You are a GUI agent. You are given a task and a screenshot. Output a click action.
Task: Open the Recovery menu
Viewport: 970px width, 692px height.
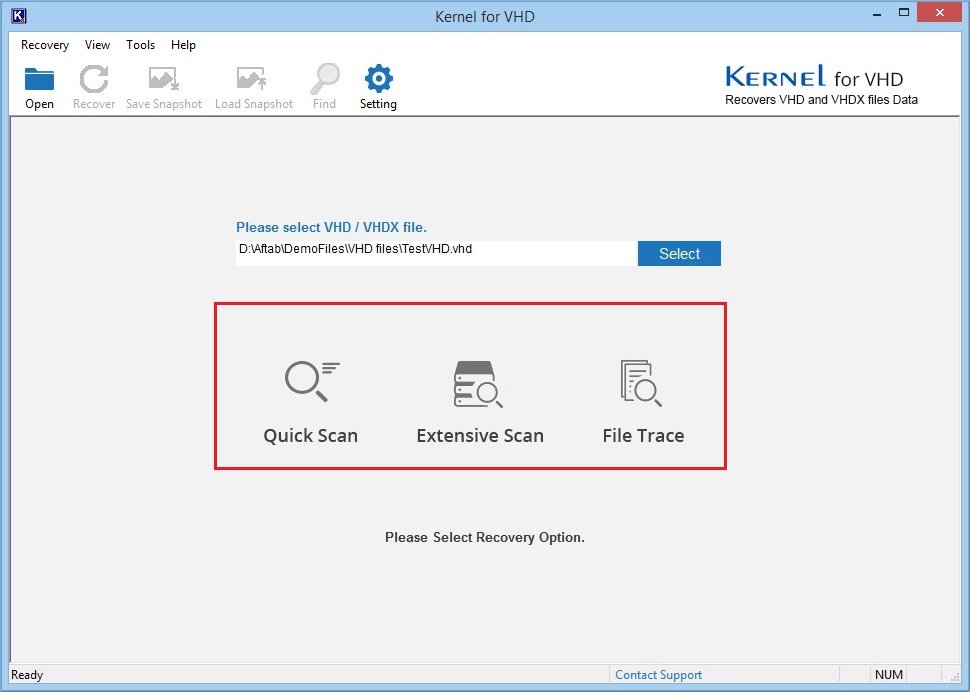coord(45,45)
